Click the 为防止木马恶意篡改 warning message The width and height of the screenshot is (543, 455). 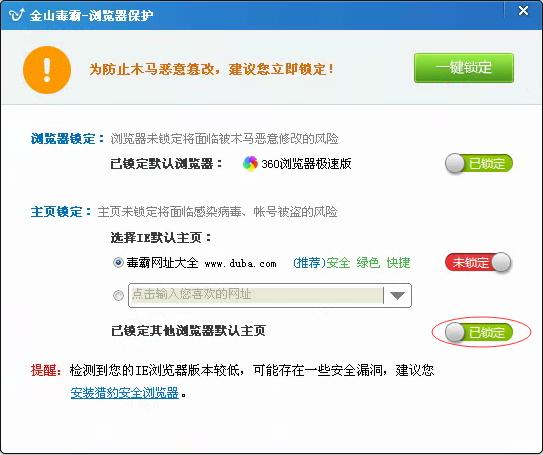pyautogui.click(x=211, y=69)
